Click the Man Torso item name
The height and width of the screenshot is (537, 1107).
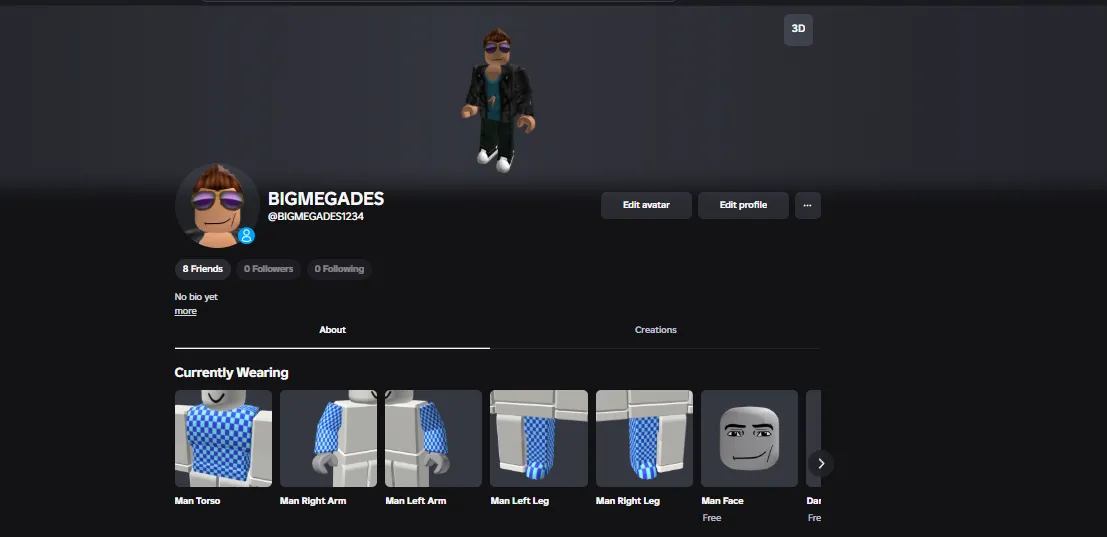(197, 501)
